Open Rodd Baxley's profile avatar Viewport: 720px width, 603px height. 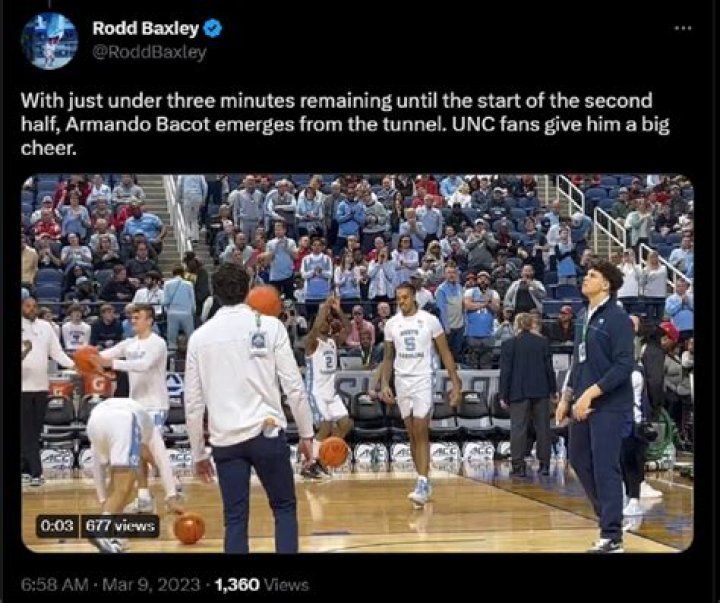[x=50, y=41]
